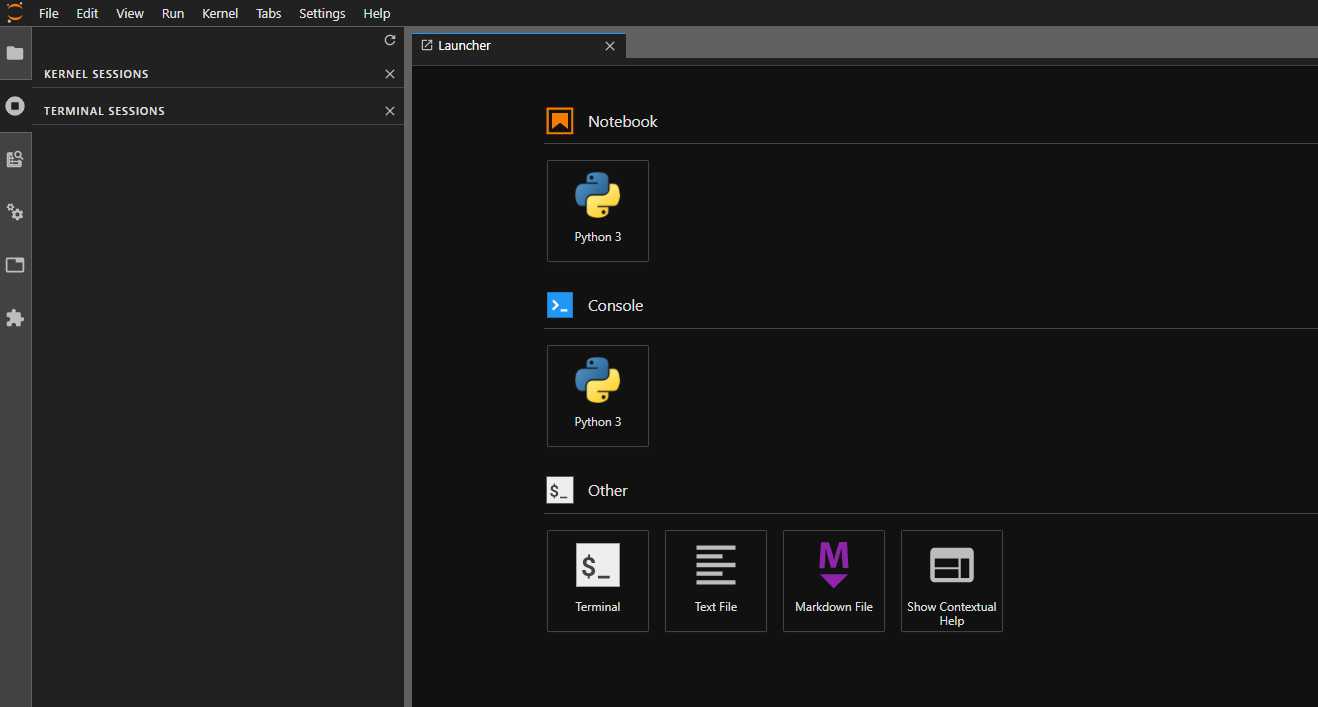Shut down all Terminal Sessions
Screen dimensions: 1318x707
tap(390, 111)
